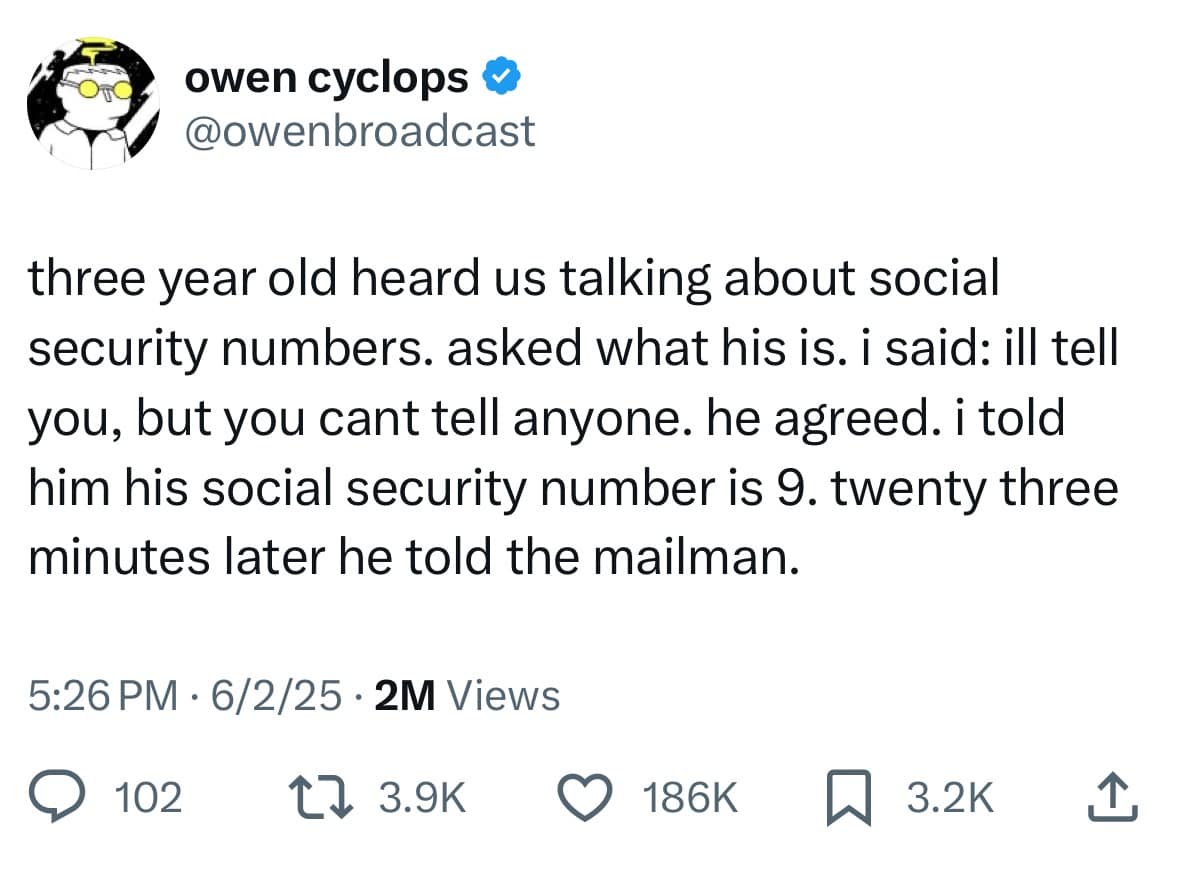Screen dimensions: 1179x873
Task: Click the bold 2M view count
Action: [x=405, y=695]
